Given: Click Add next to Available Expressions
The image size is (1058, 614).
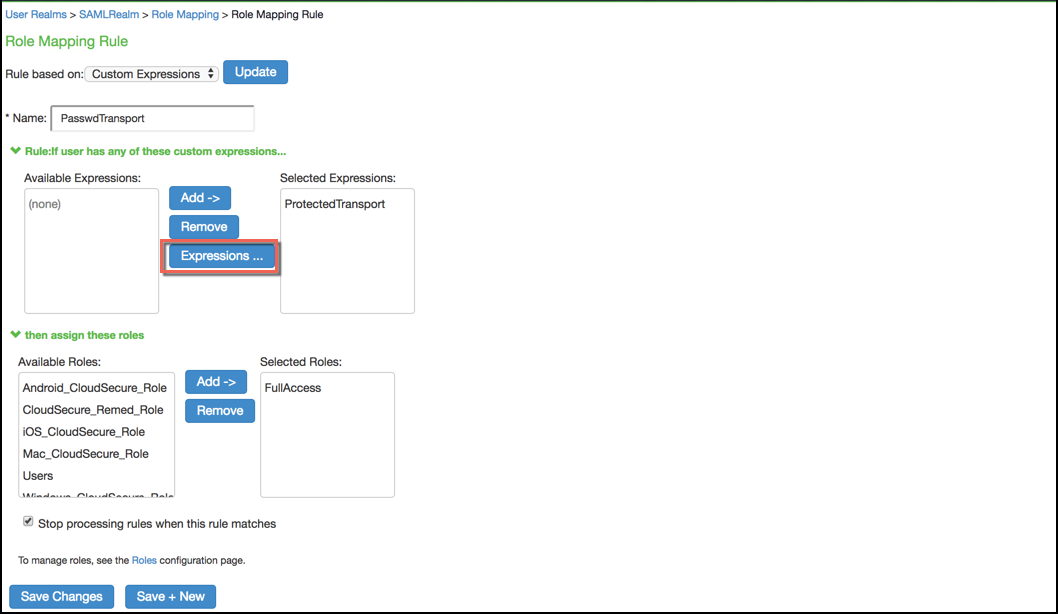Looking at the screenshot, I should click(199, 197).
